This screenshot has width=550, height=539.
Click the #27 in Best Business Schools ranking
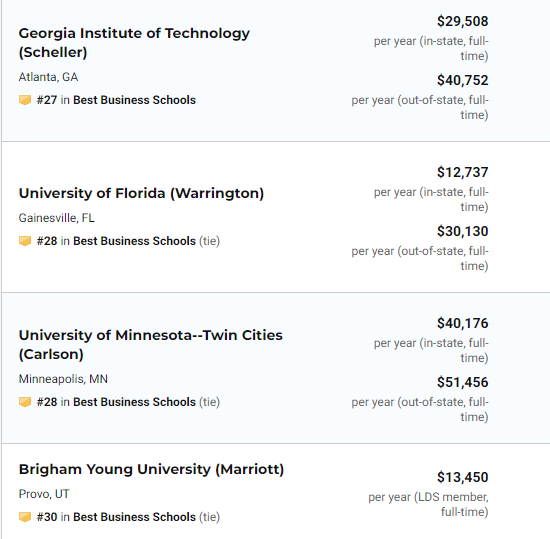(x=116, y=100)
